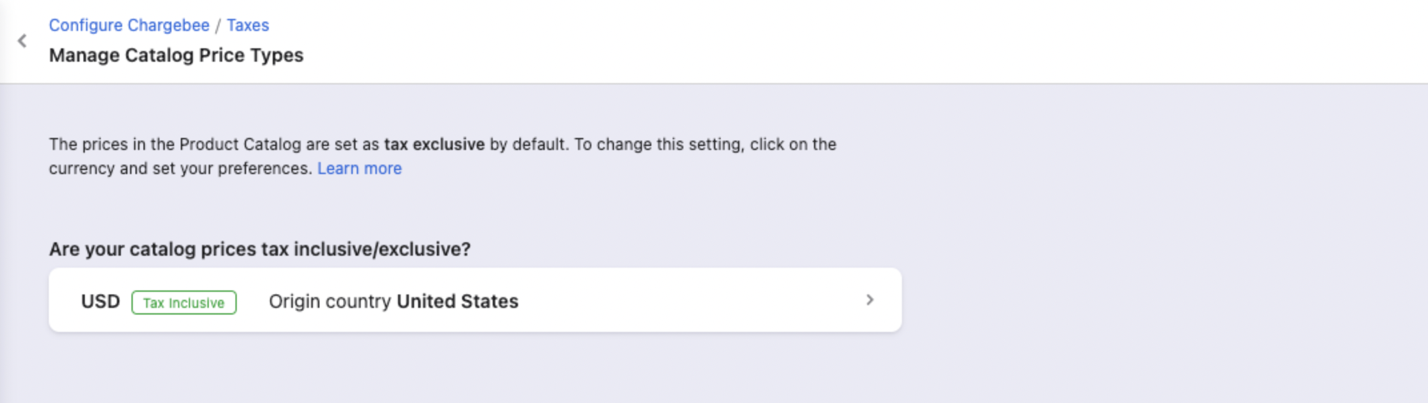
Task: Click the words Origin country
Action: (330, 301)
